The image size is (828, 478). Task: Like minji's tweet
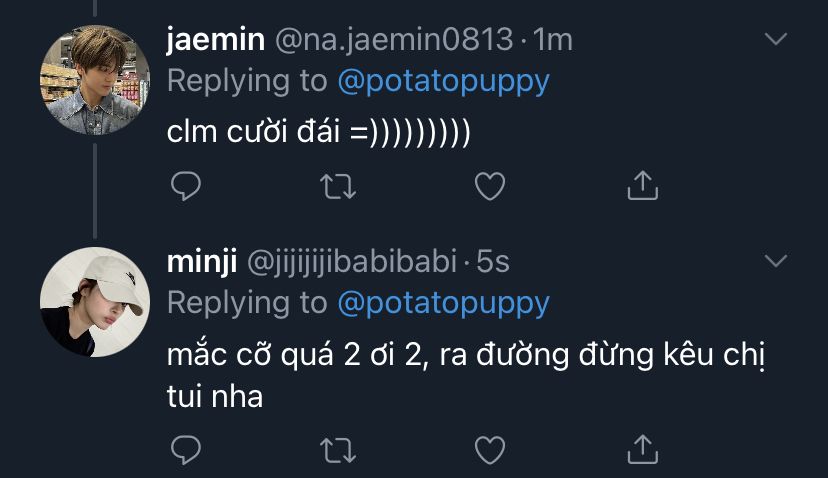[x=489, y=449]
